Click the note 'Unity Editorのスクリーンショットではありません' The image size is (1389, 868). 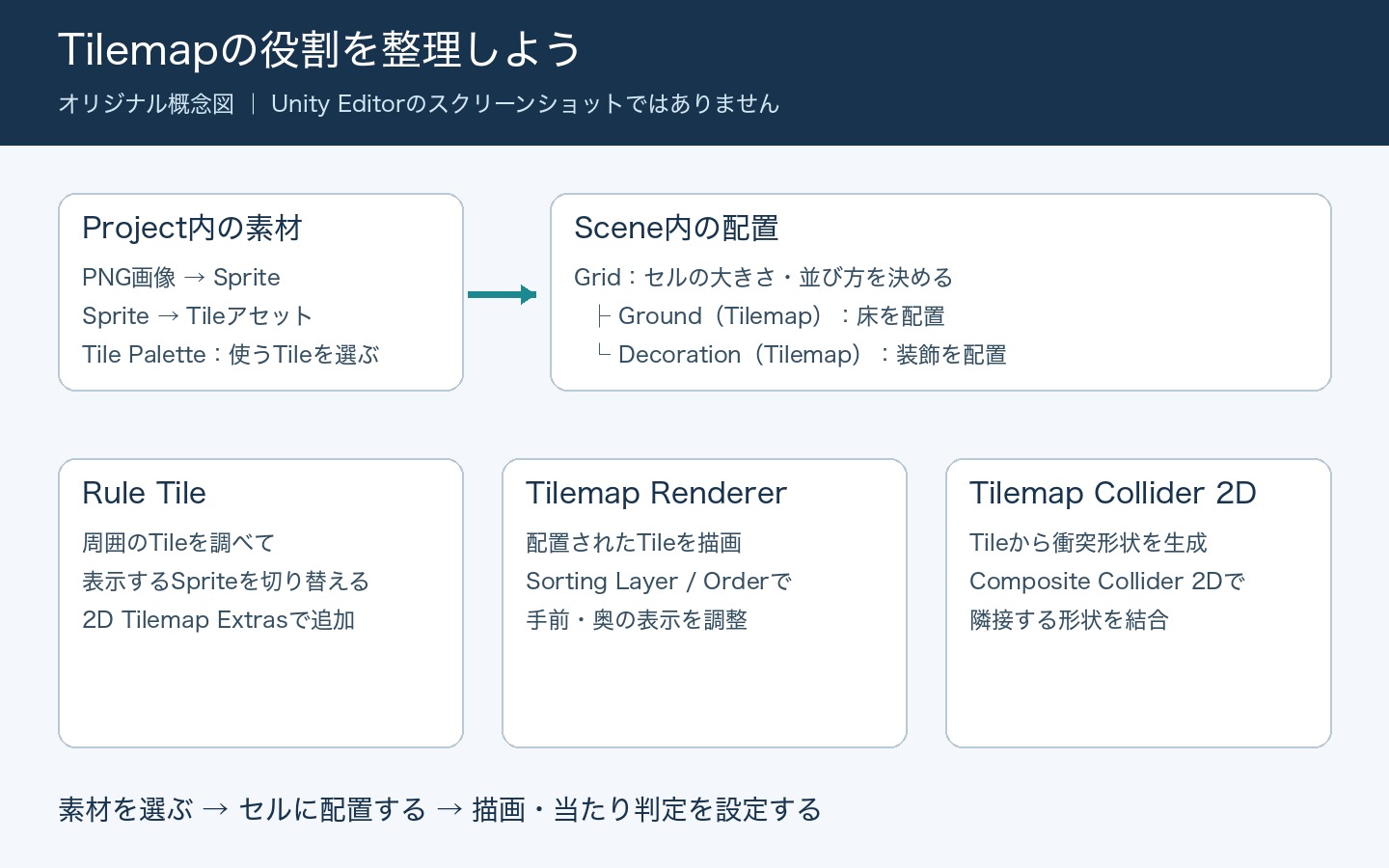coord(525,104)
